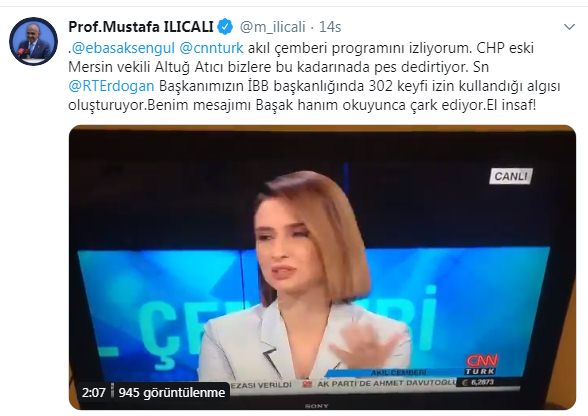Viewport: 588px width, 416px height.
Task: Open Mustafa Ilıcalı's profile avatar
Action: click(33, 41)
